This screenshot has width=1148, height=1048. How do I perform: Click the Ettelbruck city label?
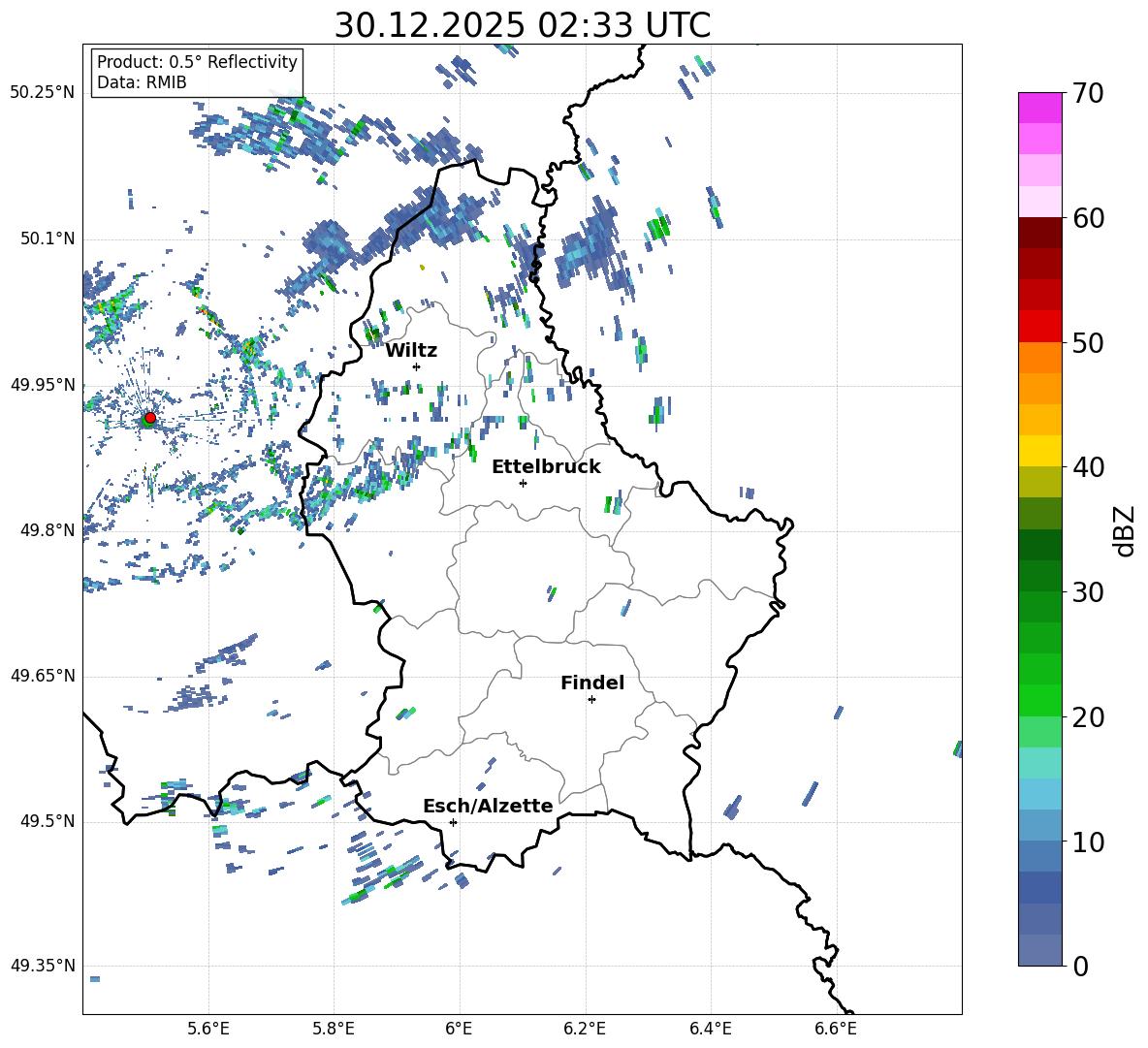pos(546,466)
